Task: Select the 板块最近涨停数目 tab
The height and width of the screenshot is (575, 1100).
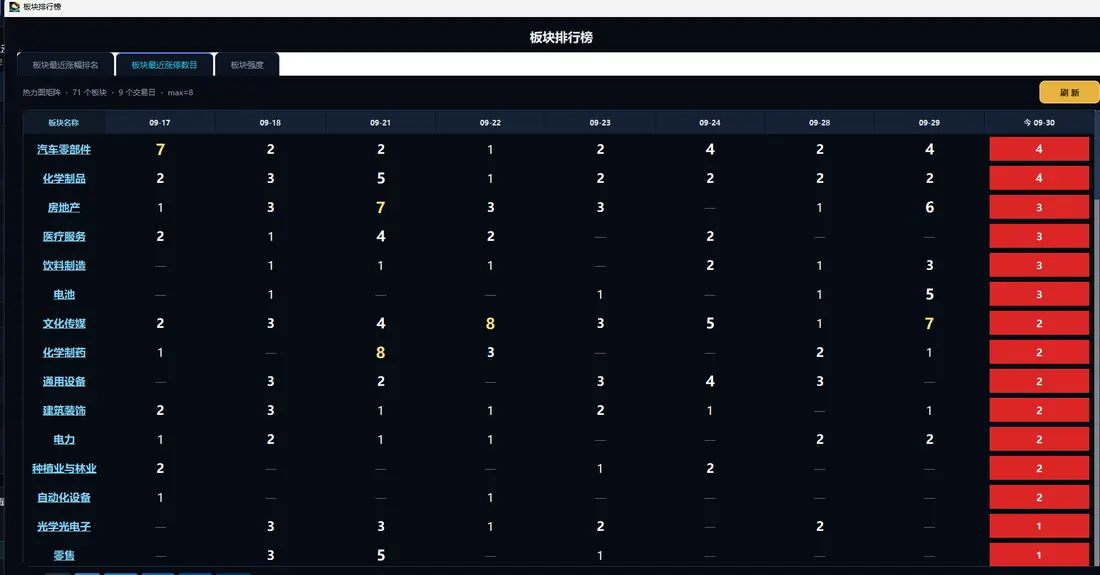Action: click(165, 65)
